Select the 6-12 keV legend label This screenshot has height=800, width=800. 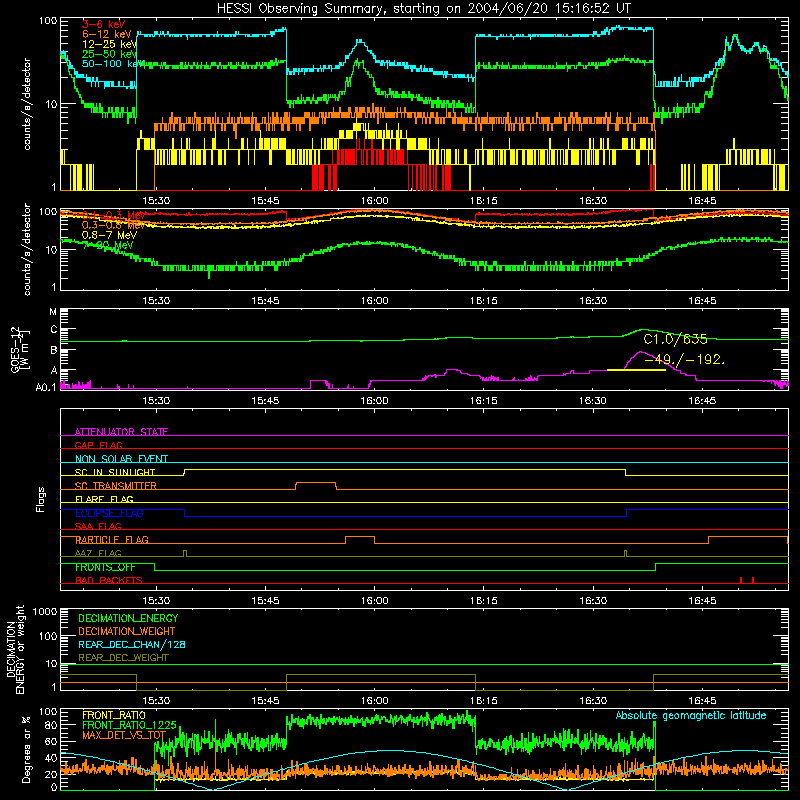107,34
